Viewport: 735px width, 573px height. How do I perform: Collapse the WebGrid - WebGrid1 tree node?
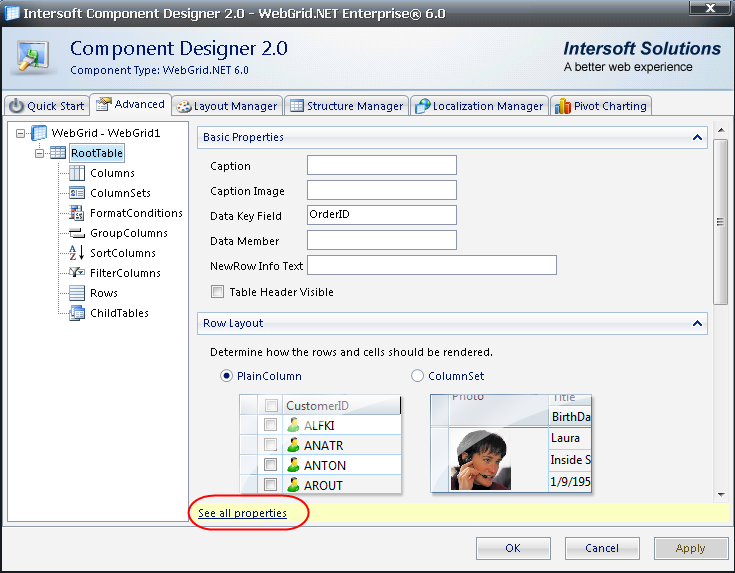tap(20, 134)
